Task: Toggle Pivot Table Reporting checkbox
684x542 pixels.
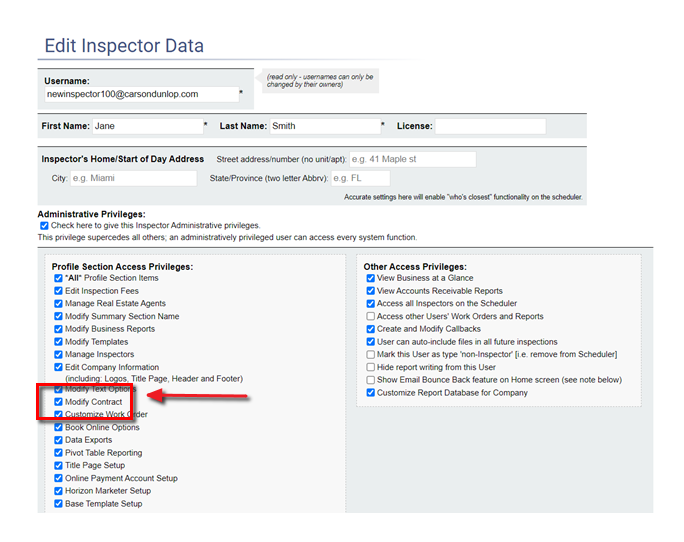Action: [58, 453]
